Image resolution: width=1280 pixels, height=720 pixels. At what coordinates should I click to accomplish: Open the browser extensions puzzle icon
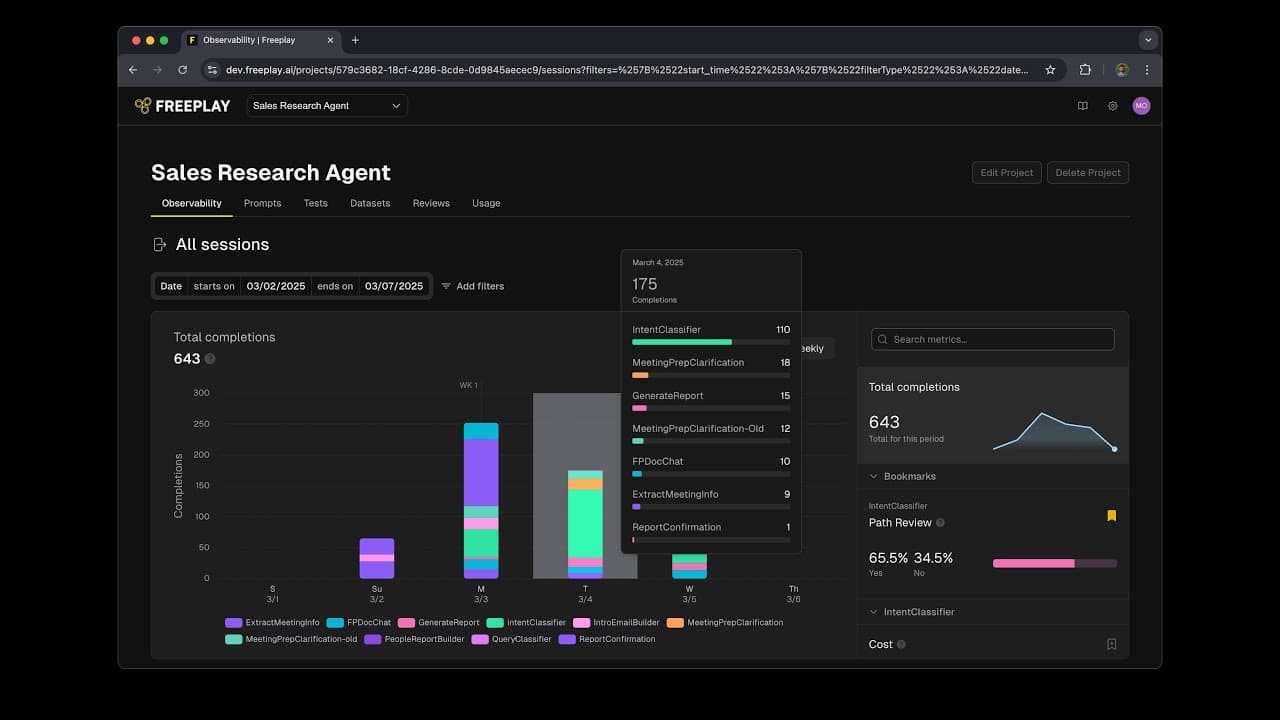pos(1085,70)
